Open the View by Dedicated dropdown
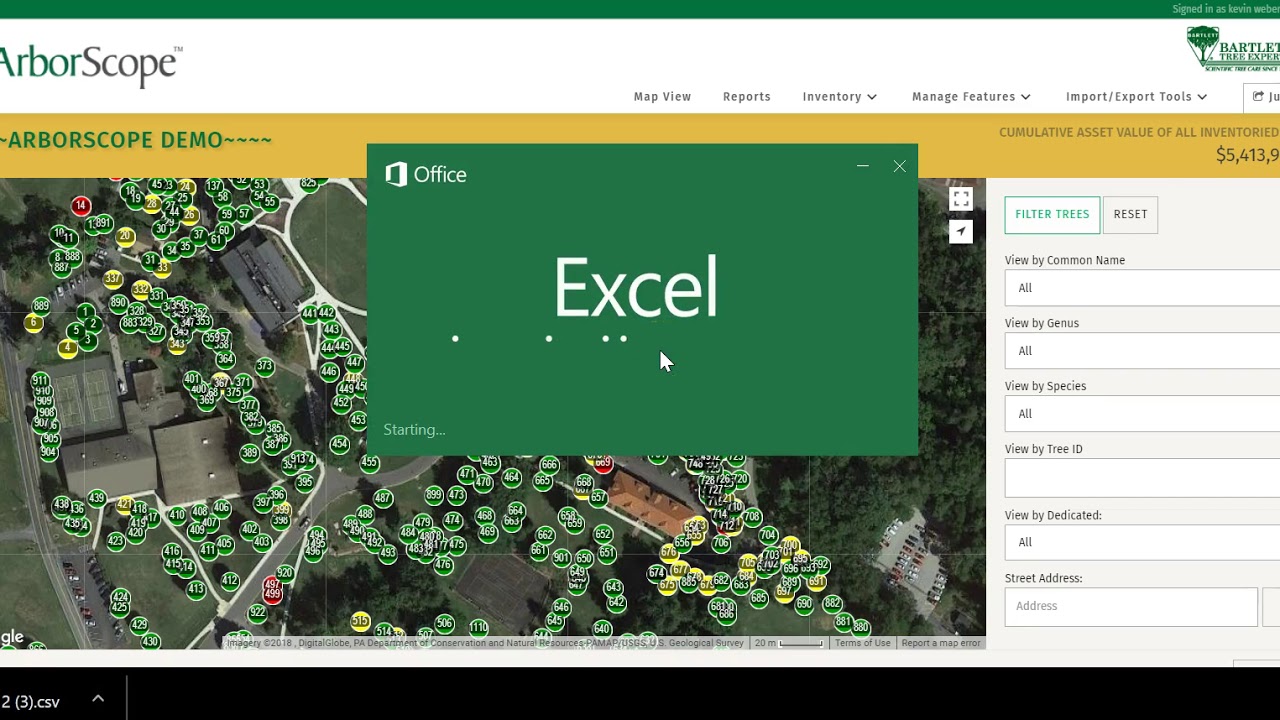 pos(1142,542)
